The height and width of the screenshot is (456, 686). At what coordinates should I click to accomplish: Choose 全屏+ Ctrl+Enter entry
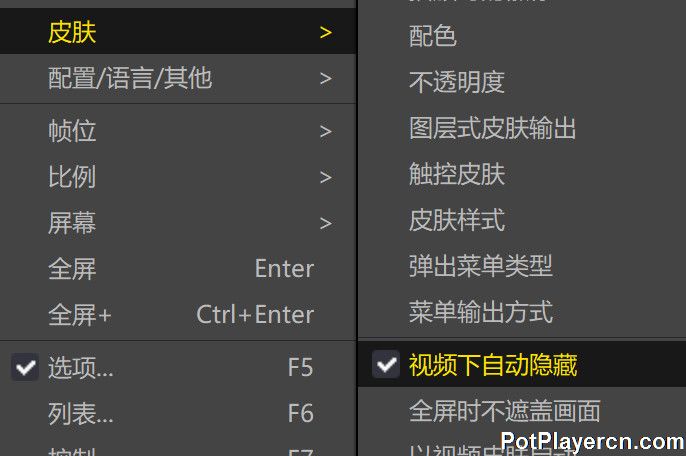coord(178,315)
